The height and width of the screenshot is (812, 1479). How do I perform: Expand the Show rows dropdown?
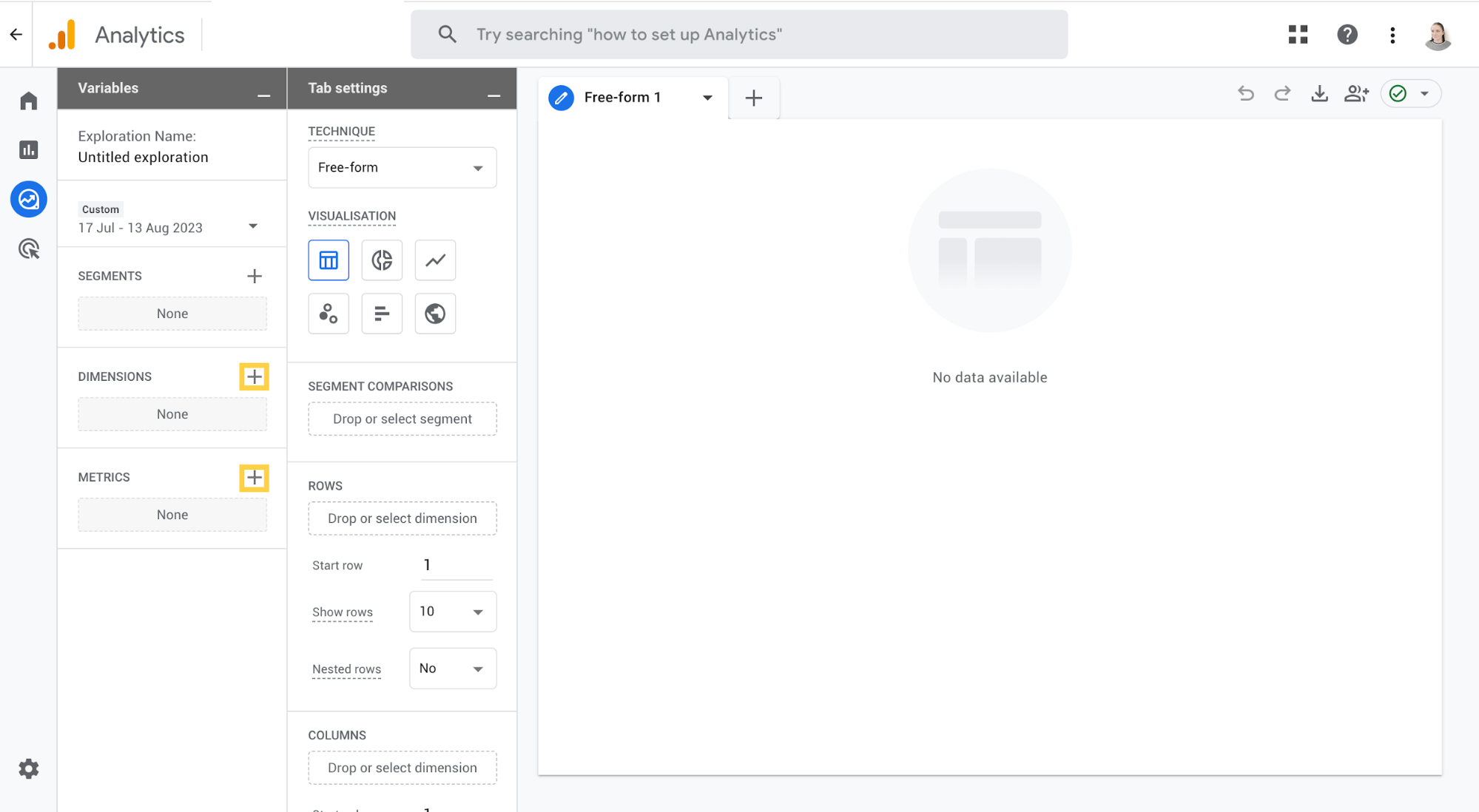452,612
